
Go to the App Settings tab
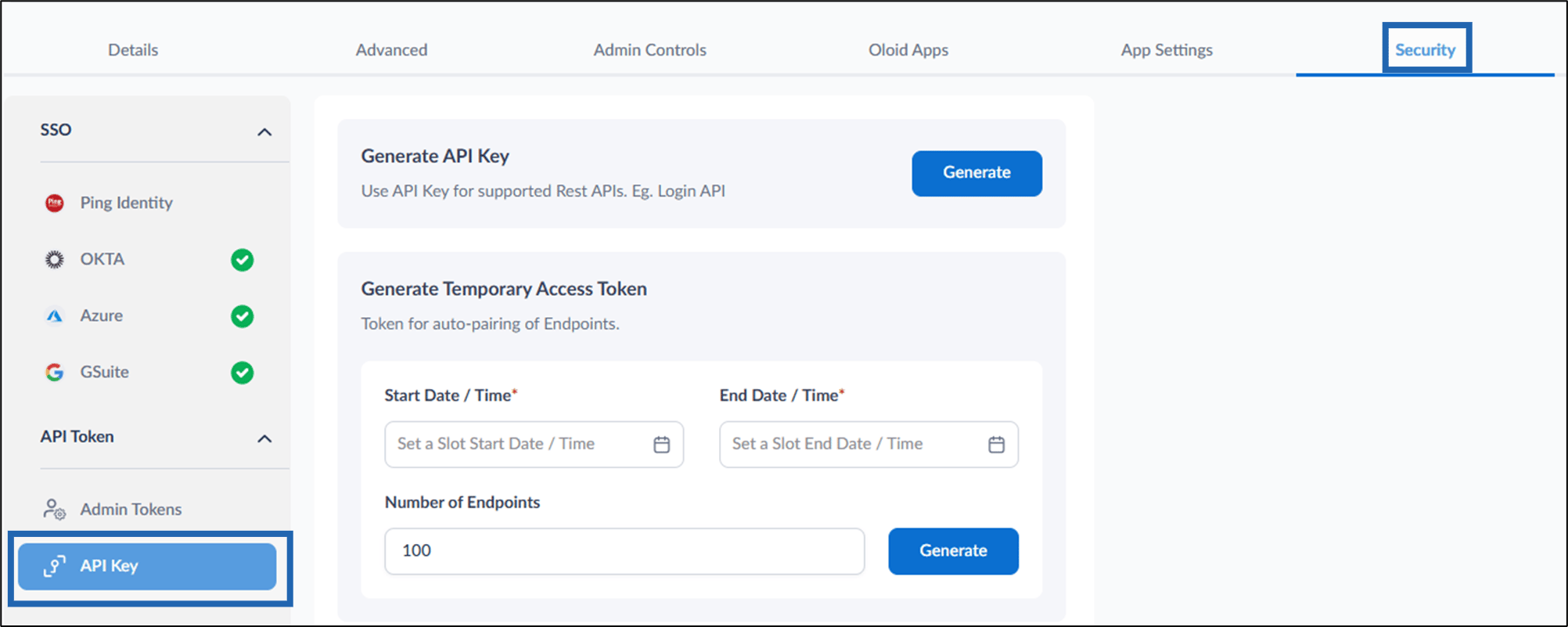(1167, 50)
